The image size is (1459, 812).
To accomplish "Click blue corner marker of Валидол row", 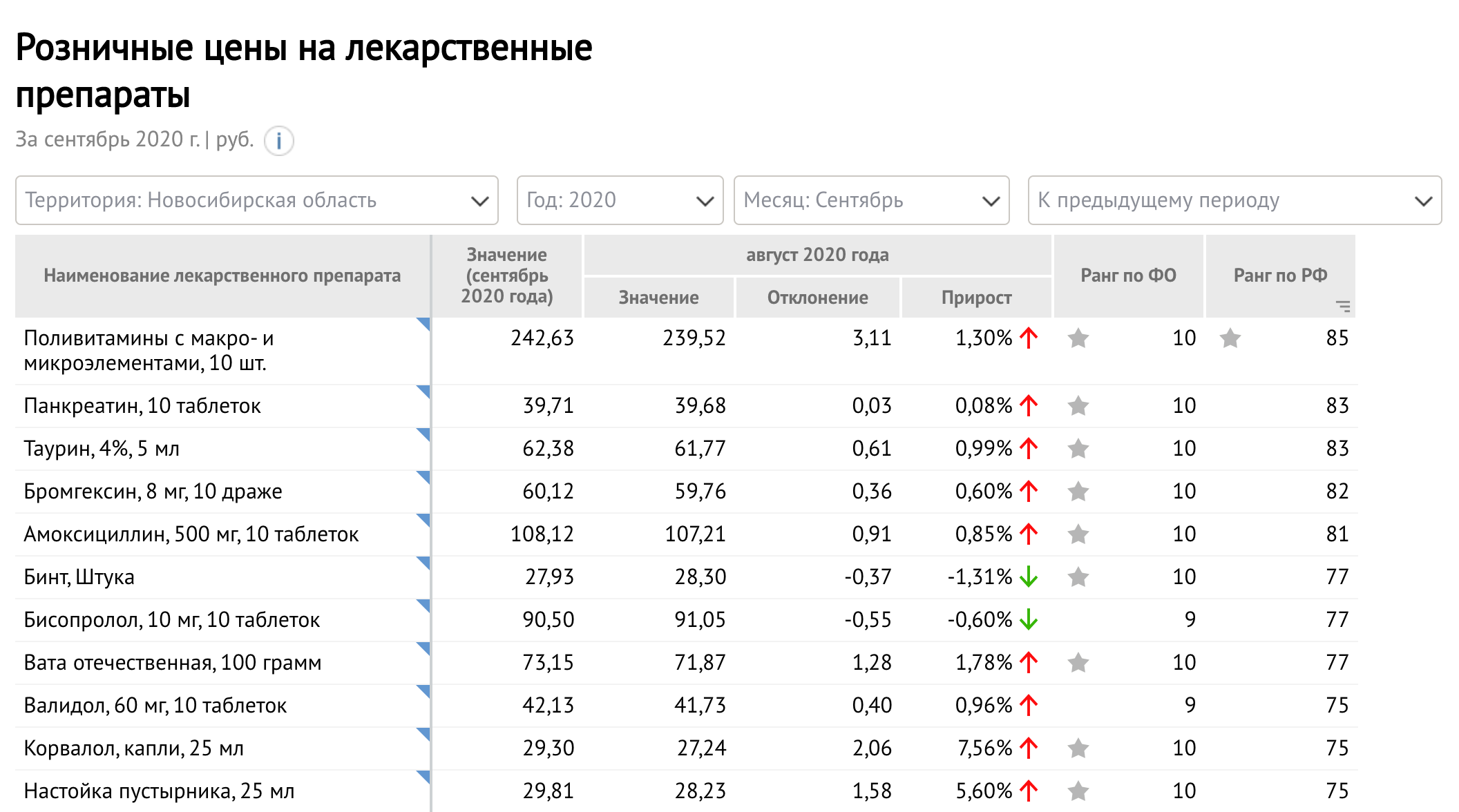I will coord(424,690).
